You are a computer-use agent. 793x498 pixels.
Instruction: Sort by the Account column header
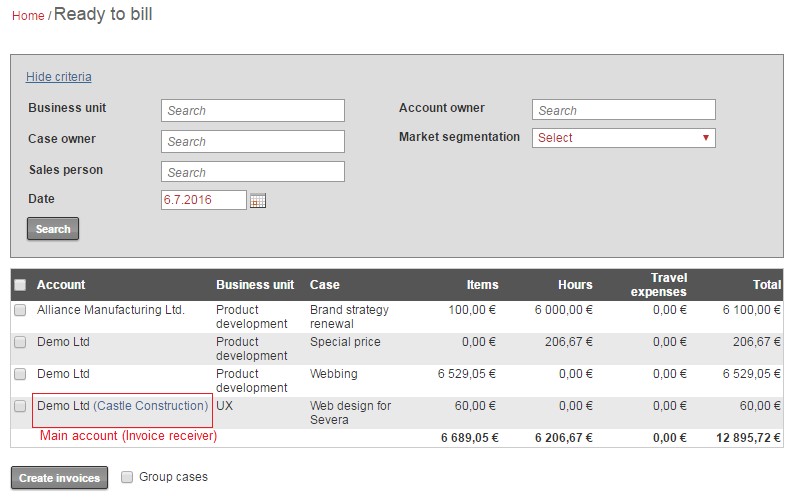click(61, 285)
